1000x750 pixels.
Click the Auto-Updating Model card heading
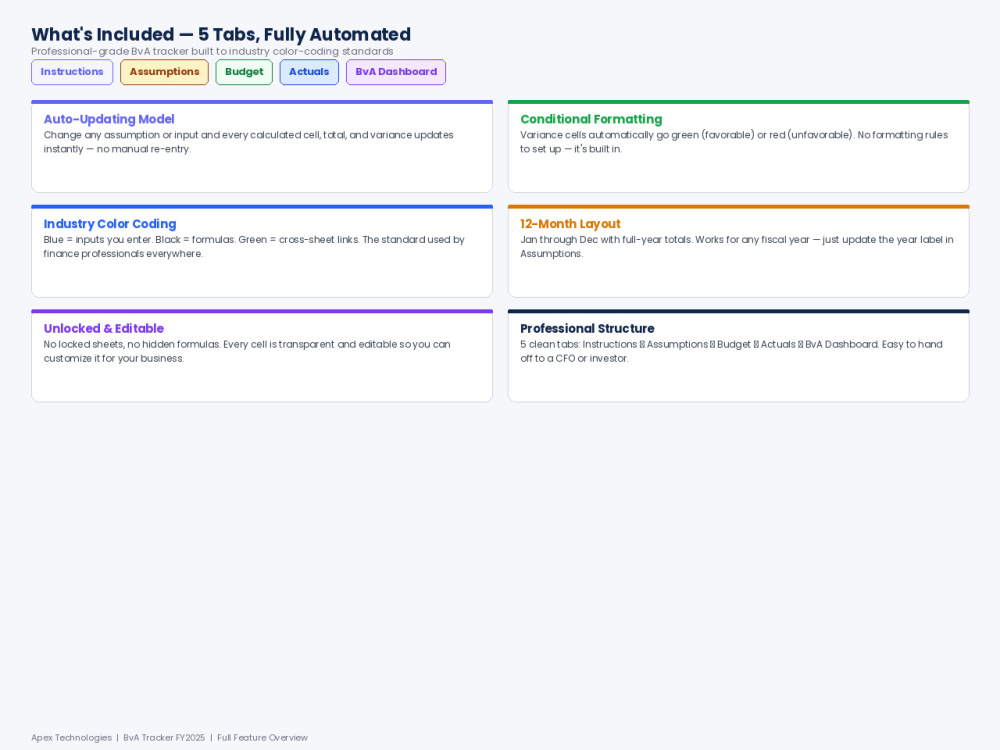tap(109, 119)
